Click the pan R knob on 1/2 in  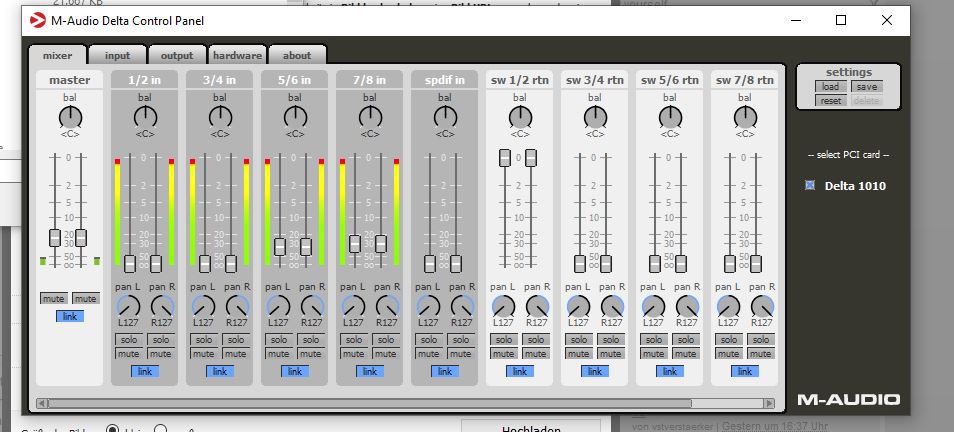click(162, 307)
